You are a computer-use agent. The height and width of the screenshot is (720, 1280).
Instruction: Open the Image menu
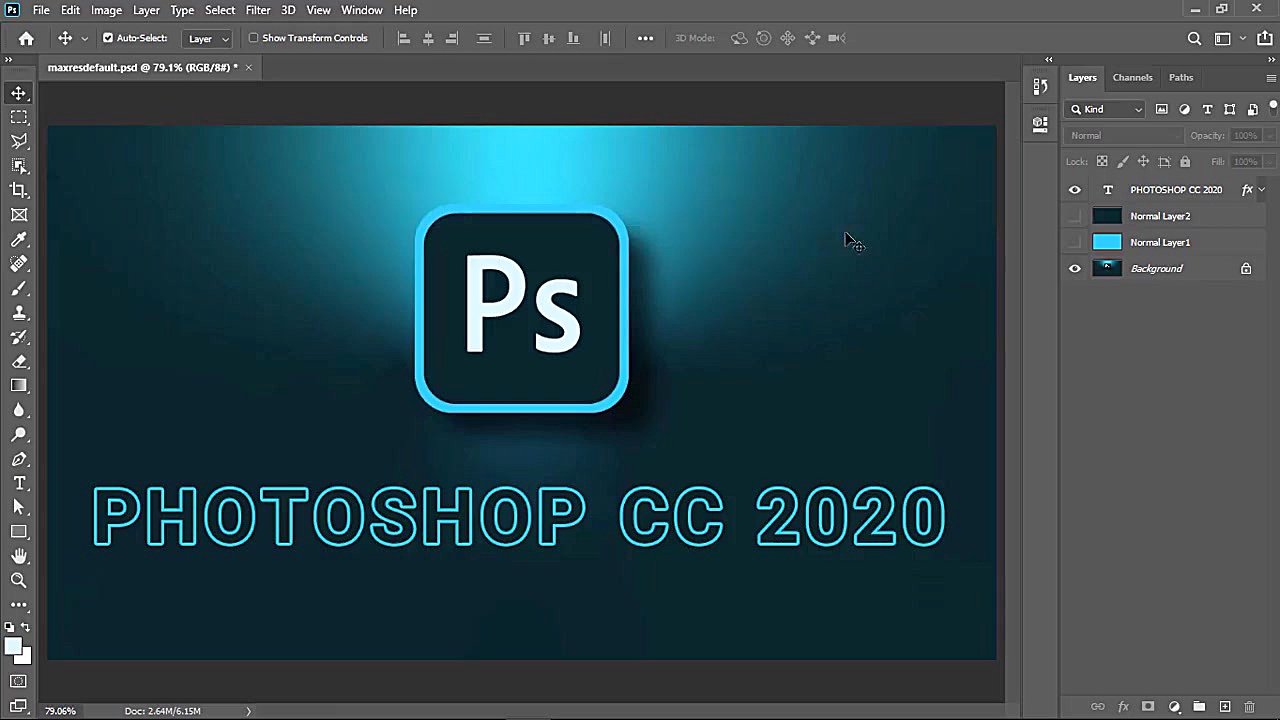click(x=106, y=10)
